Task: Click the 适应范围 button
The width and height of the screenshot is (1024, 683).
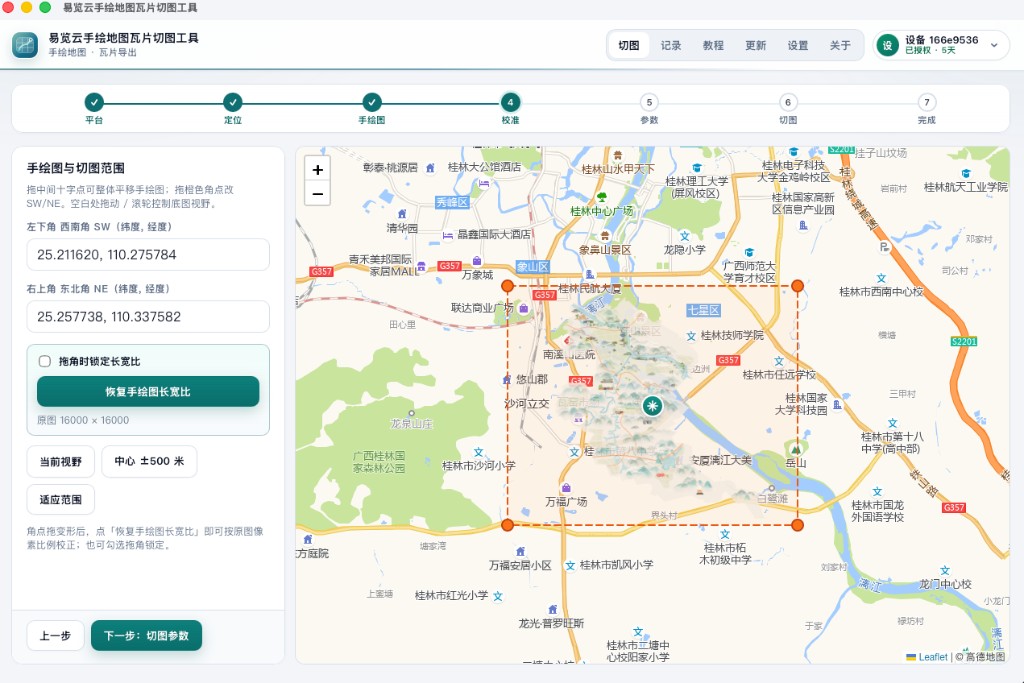Action: [61, 500]
